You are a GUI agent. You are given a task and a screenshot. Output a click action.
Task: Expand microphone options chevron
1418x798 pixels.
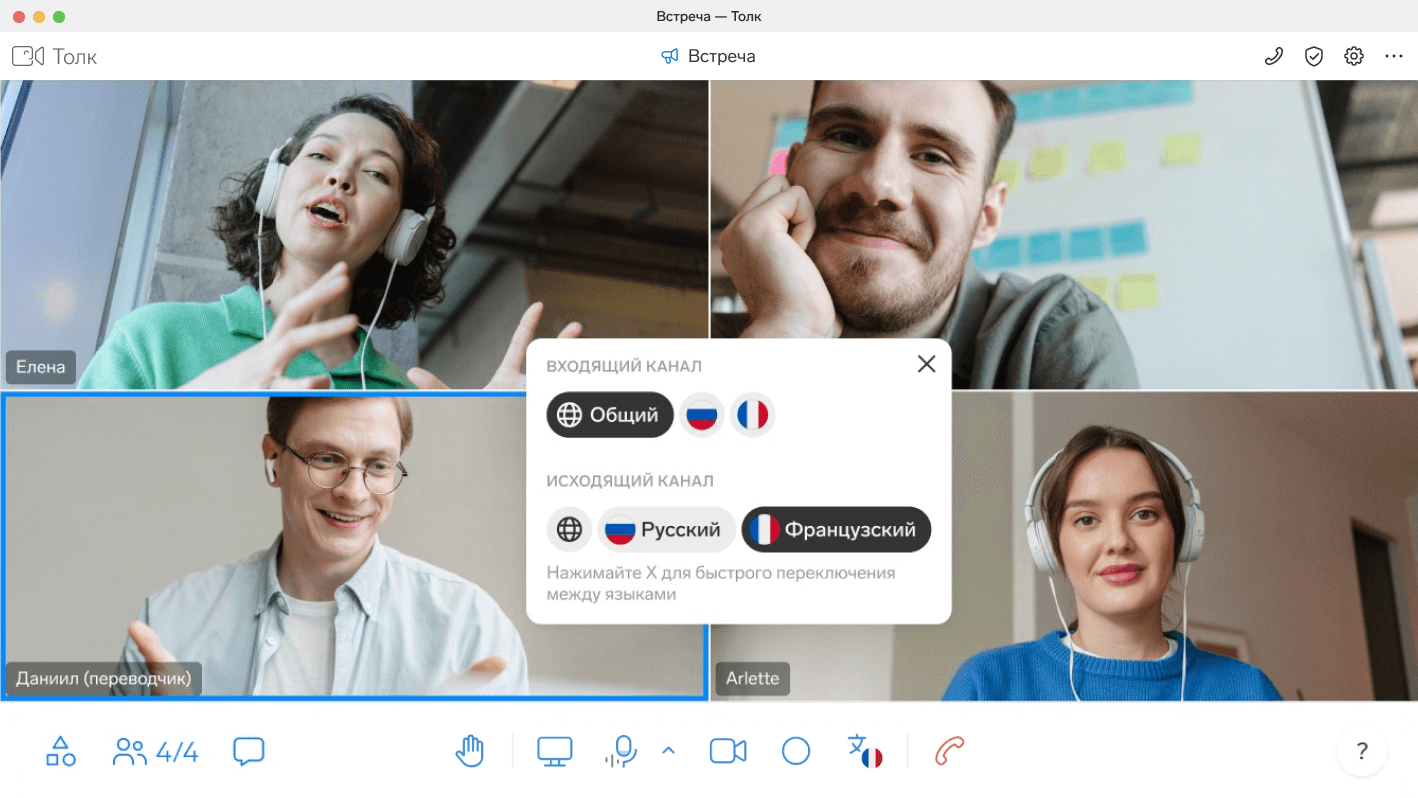(x=668, y=751)
